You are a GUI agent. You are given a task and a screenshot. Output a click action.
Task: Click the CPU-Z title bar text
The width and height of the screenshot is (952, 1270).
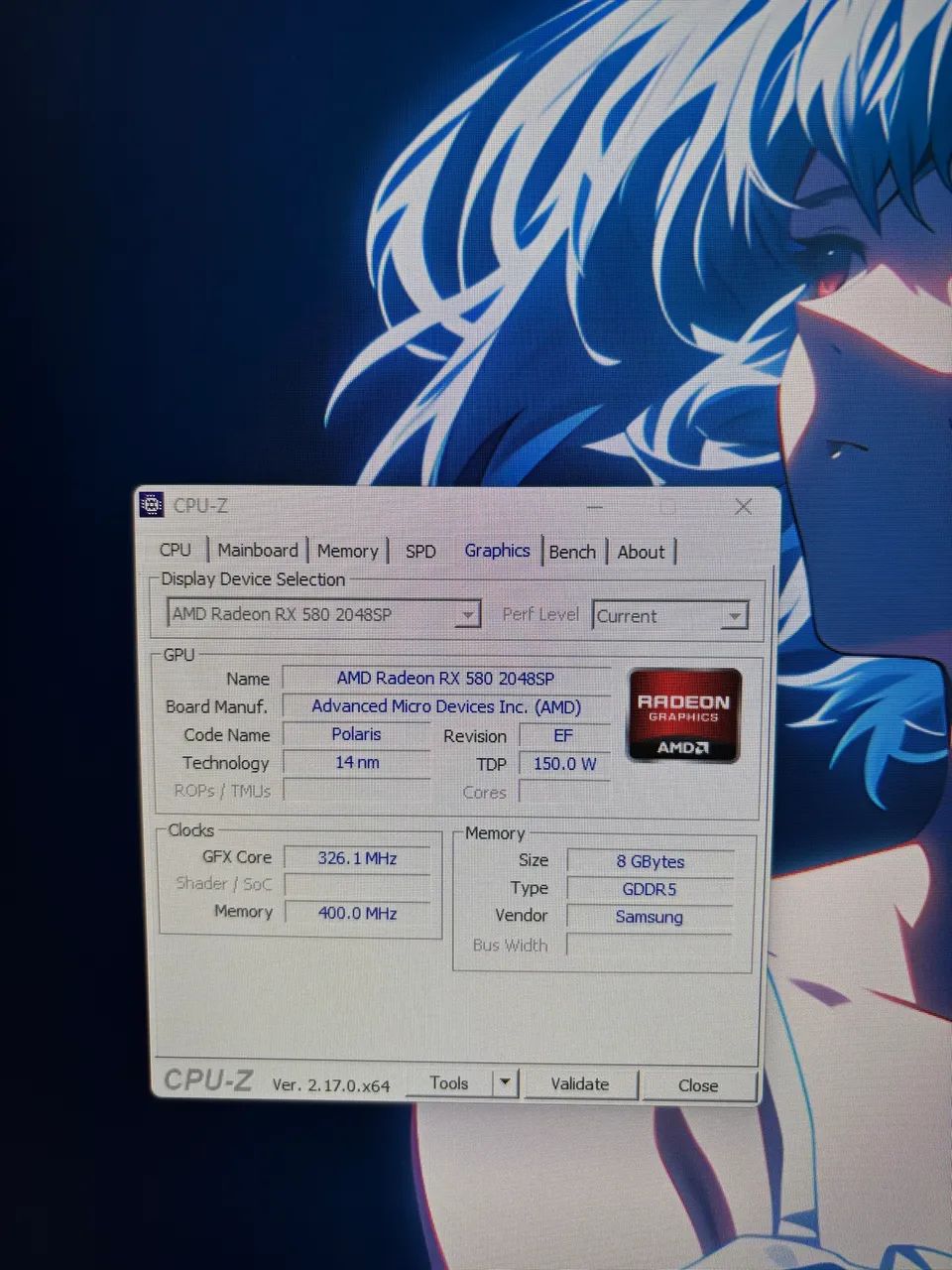click(x=200, y=506)
